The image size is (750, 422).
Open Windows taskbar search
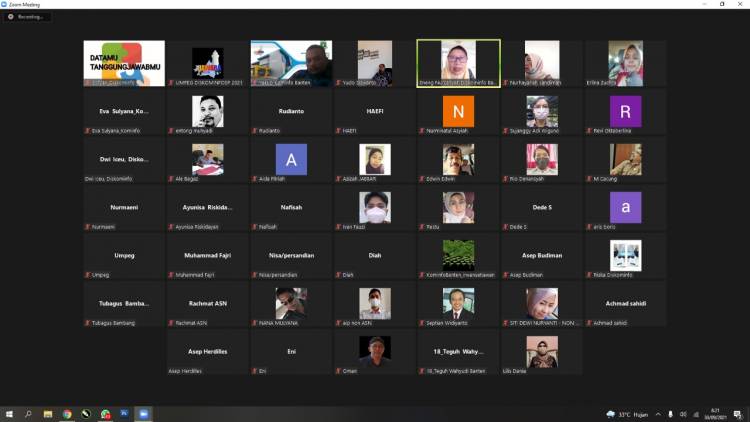click(x=28, y=414)
